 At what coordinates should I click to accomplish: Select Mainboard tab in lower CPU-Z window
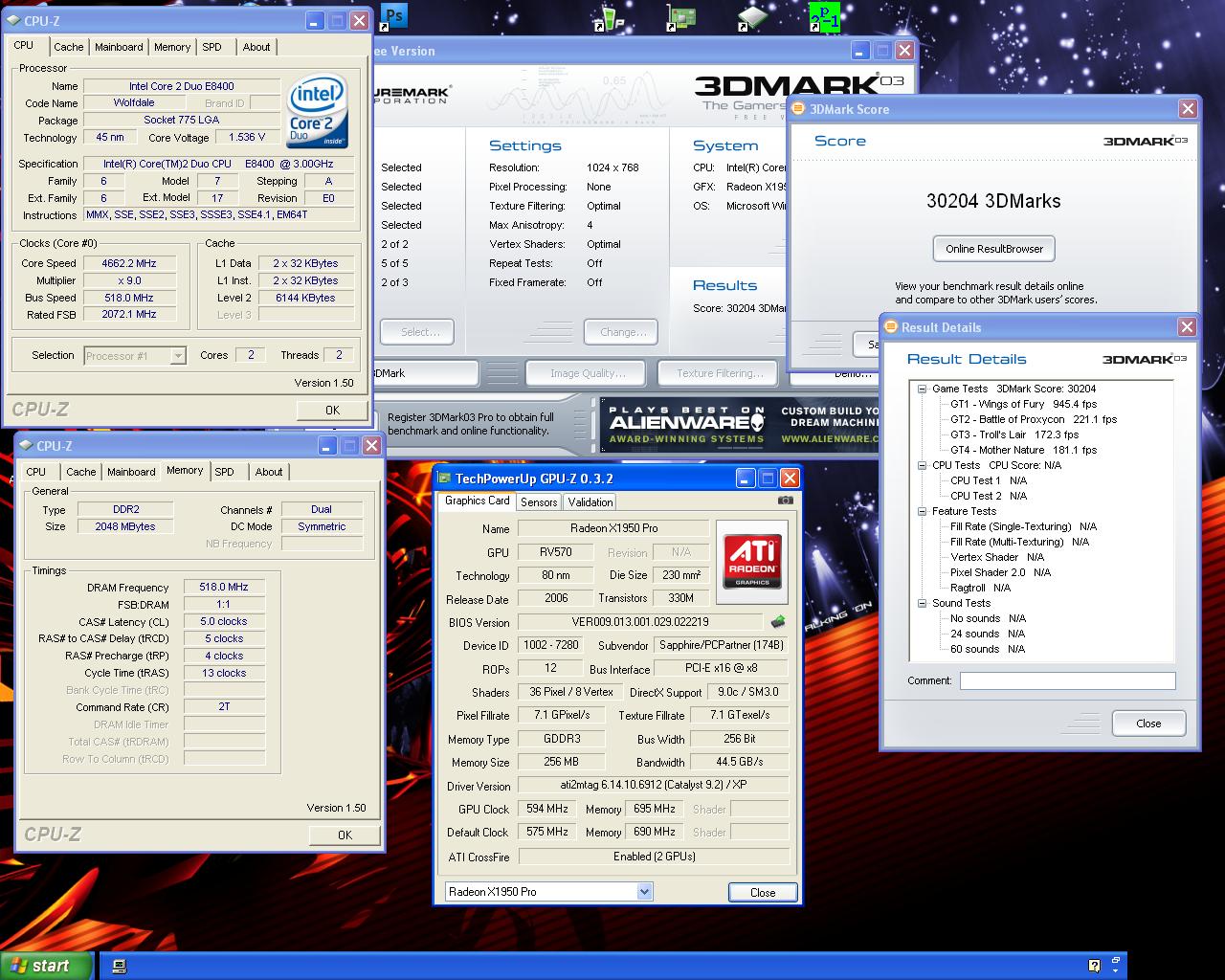click(131, 472)
